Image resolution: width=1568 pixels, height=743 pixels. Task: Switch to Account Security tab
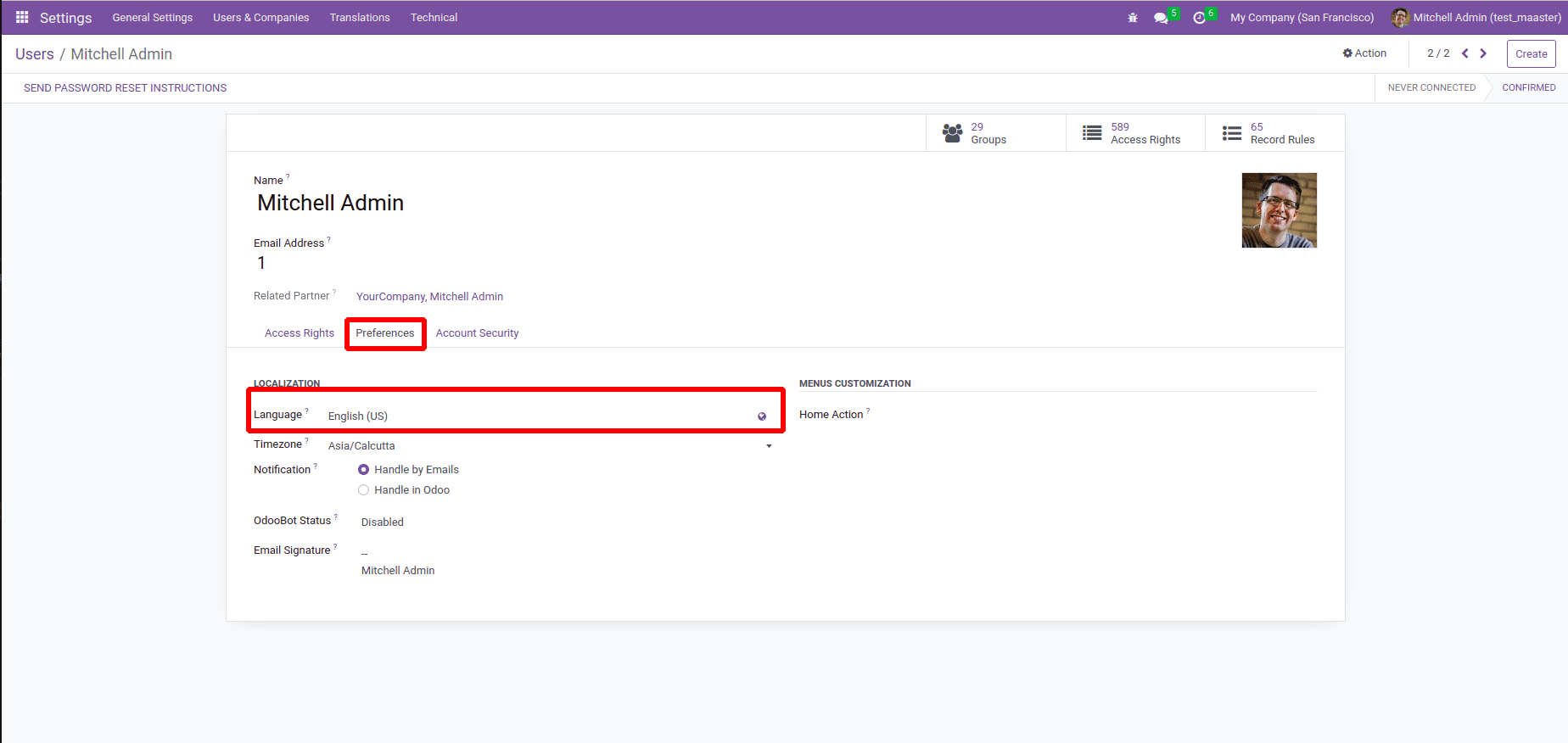point(477,333)
